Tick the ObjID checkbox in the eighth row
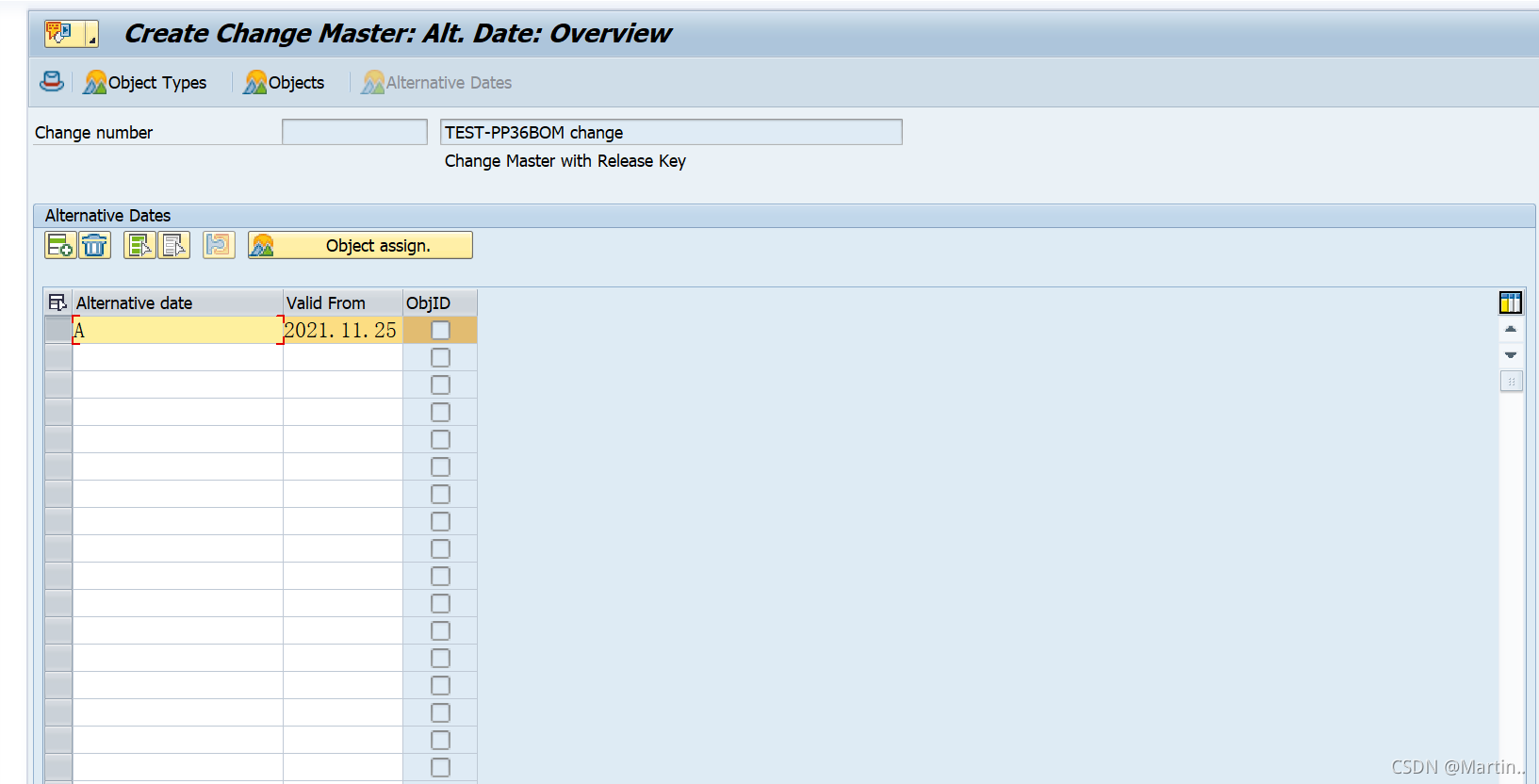Viewport: 1539px width, 784px height. [x=440, y=521]
